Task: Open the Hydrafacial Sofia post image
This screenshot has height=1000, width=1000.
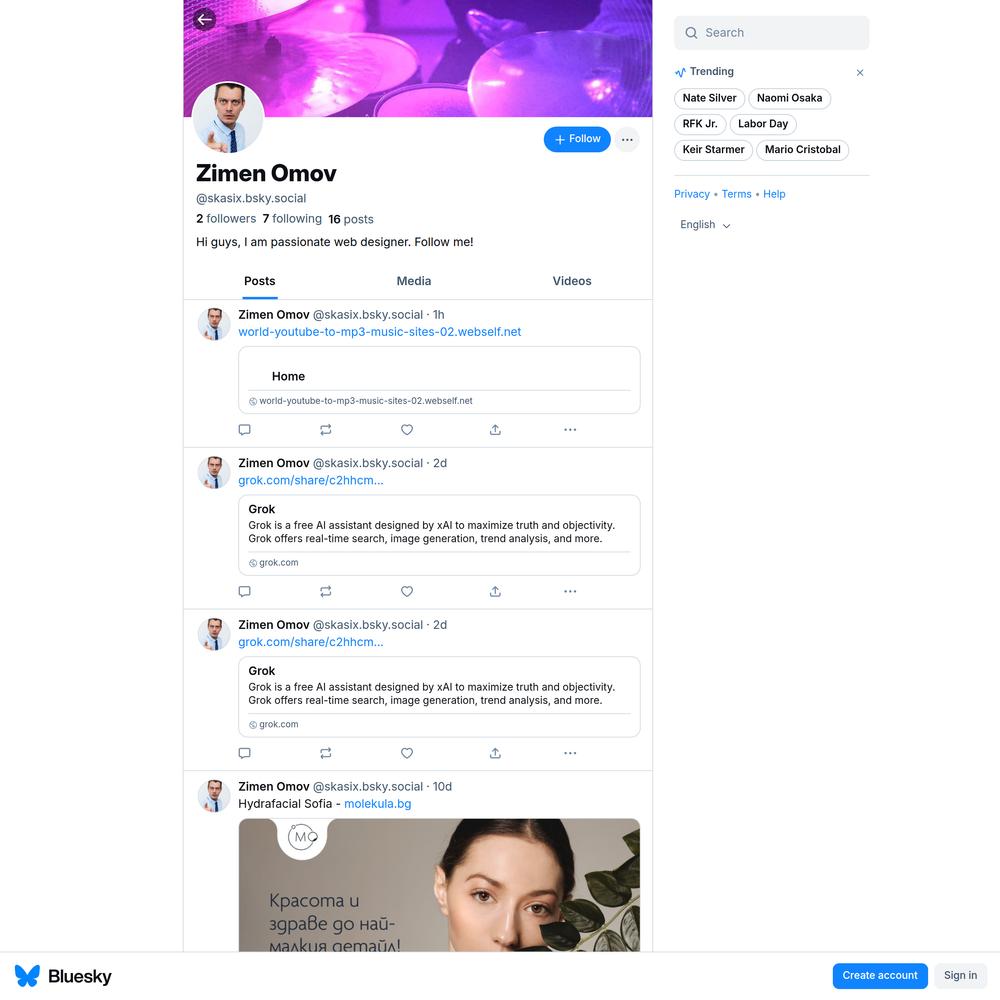Action: pyautogui.click(x=439, y=885)
